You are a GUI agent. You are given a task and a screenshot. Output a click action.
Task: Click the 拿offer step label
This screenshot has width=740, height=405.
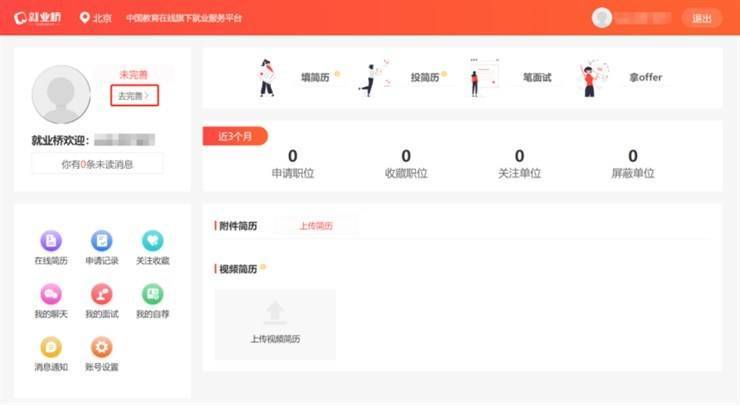coord(646,77)
